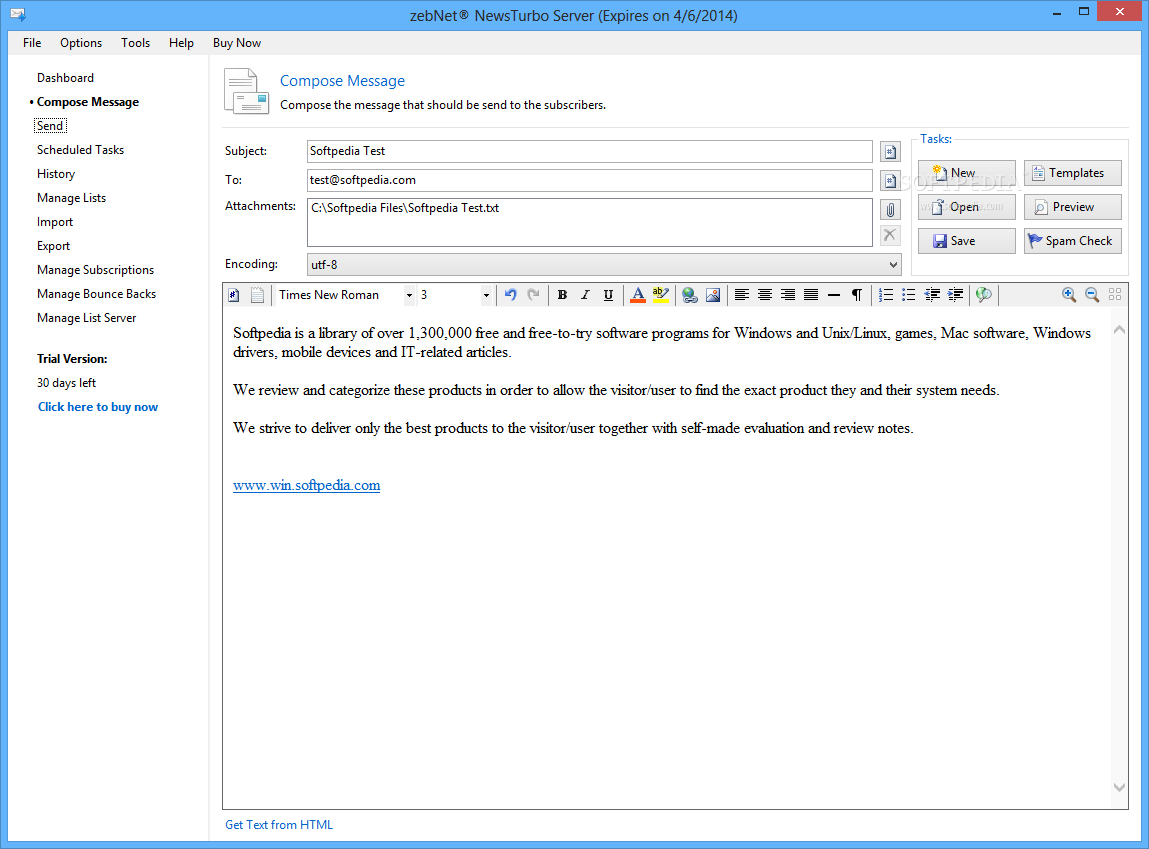
Task: Click the address book icon beside To
Action: tap(890, 180)
